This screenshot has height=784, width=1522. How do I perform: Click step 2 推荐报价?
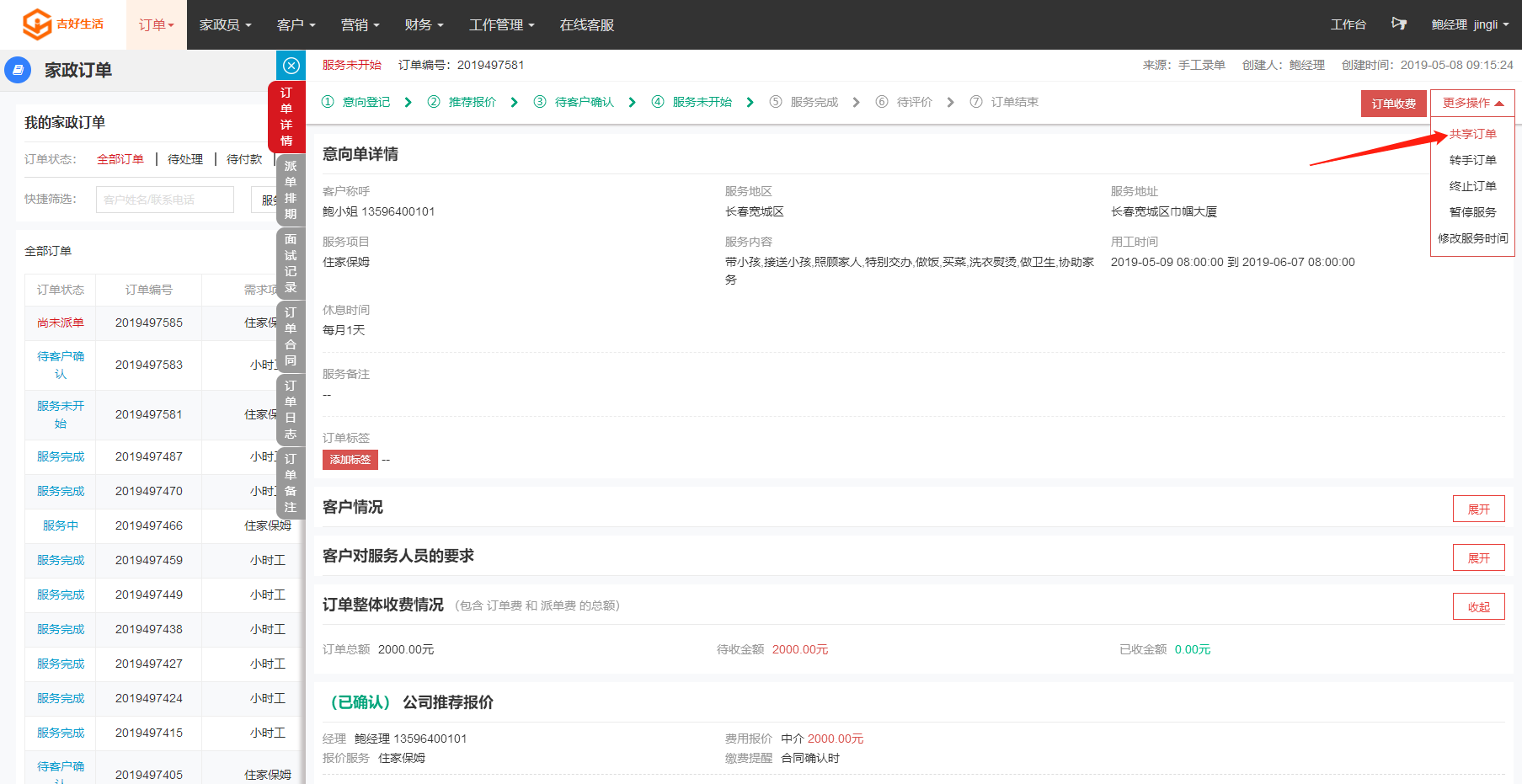(462, 102)
